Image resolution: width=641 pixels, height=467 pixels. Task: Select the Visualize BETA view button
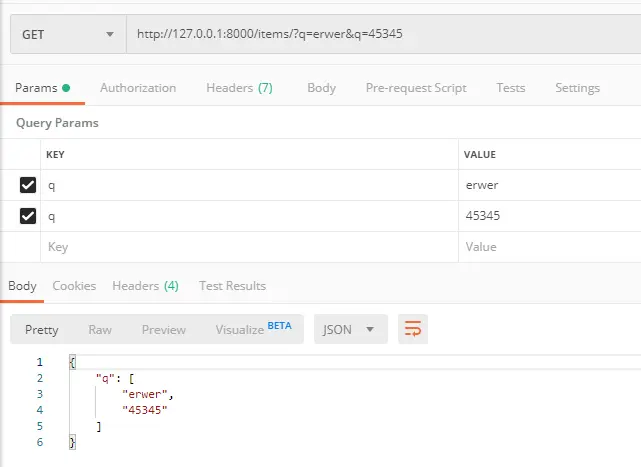click(x=253, y=330)
